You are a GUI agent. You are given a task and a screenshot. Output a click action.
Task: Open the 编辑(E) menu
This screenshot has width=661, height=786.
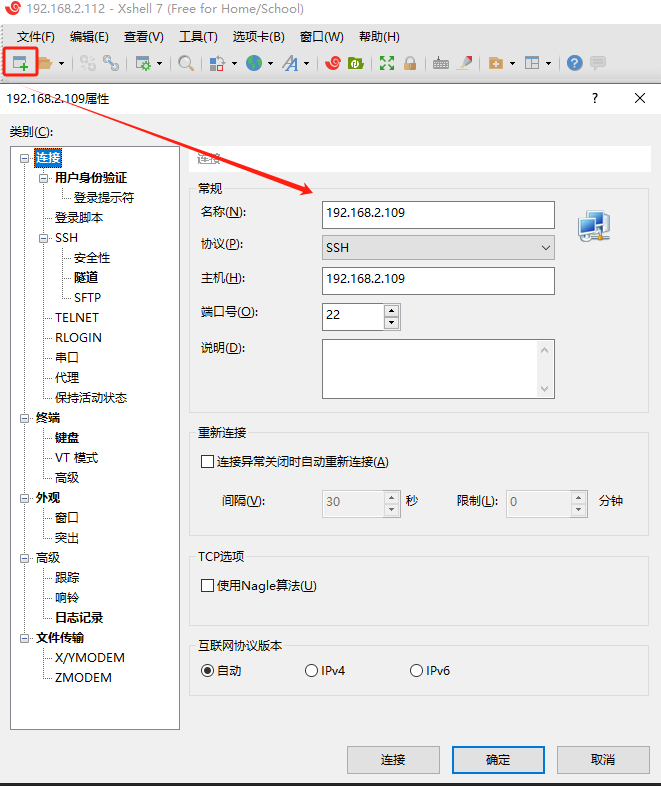click(89, 37)
